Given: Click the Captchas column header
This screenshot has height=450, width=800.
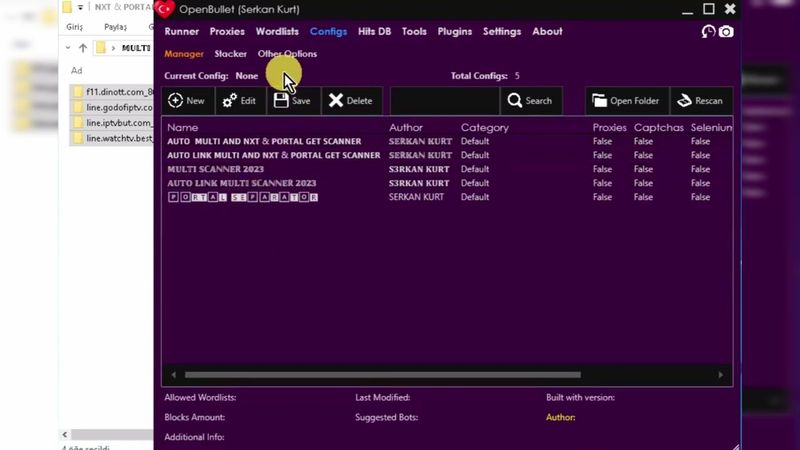Looking at the screenshot, I should click(659, 128).
